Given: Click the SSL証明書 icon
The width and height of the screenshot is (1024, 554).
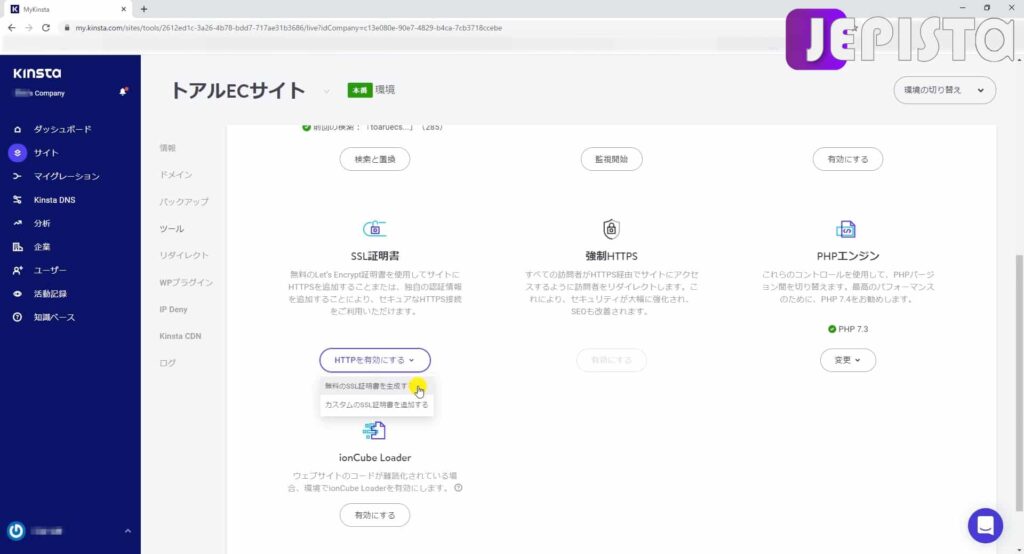Looking at the screenshot, I should pos(375,229).
